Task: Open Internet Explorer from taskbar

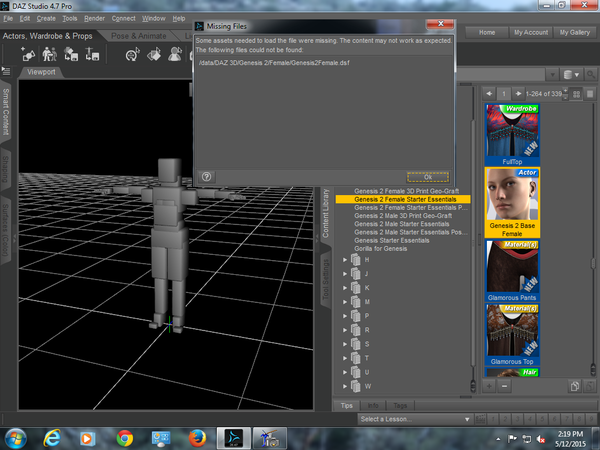Action: point(52,438)
